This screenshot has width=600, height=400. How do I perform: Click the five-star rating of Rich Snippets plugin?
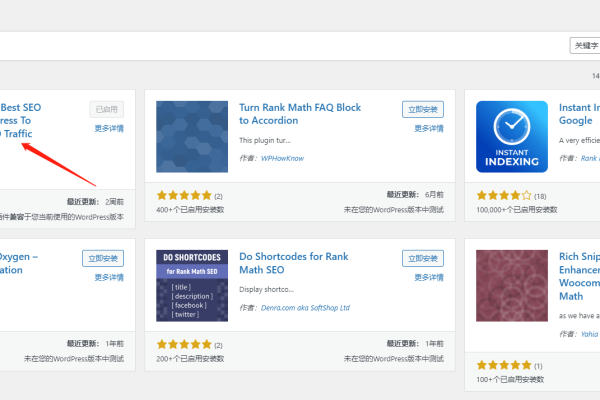(x=504, y=365)
